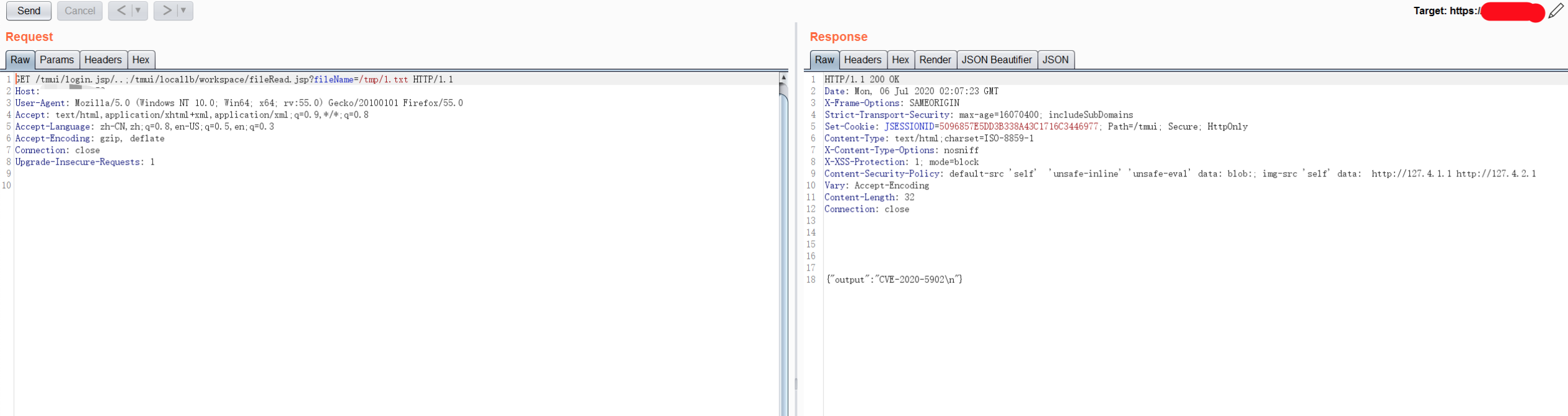The image size is (1568, 416).
Task: Click the X-Content-Type-Options header
Action: point(901,150)
